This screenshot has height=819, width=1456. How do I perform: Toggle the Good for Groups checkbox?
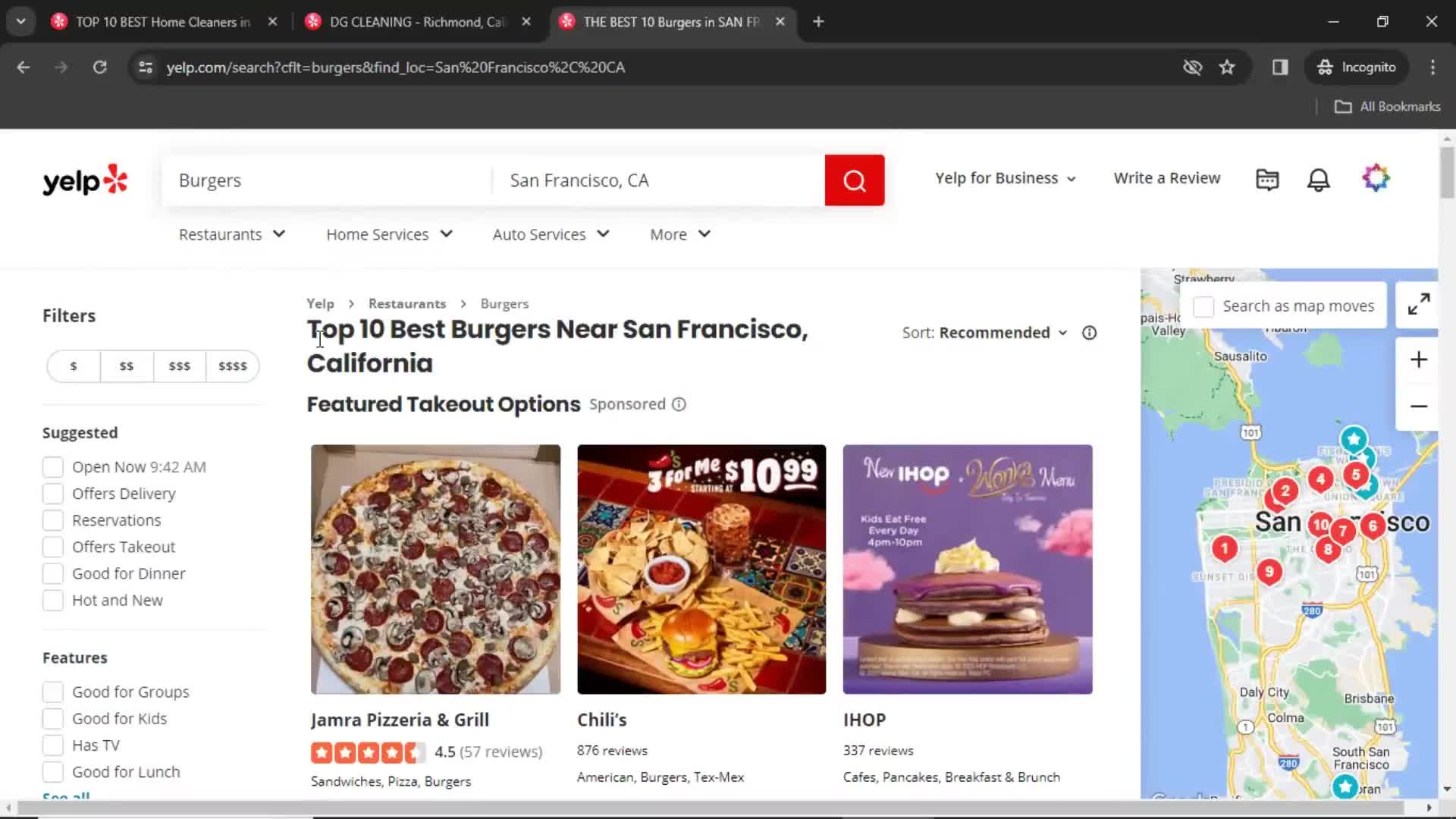pyautogui.click(x=52, y=691)
